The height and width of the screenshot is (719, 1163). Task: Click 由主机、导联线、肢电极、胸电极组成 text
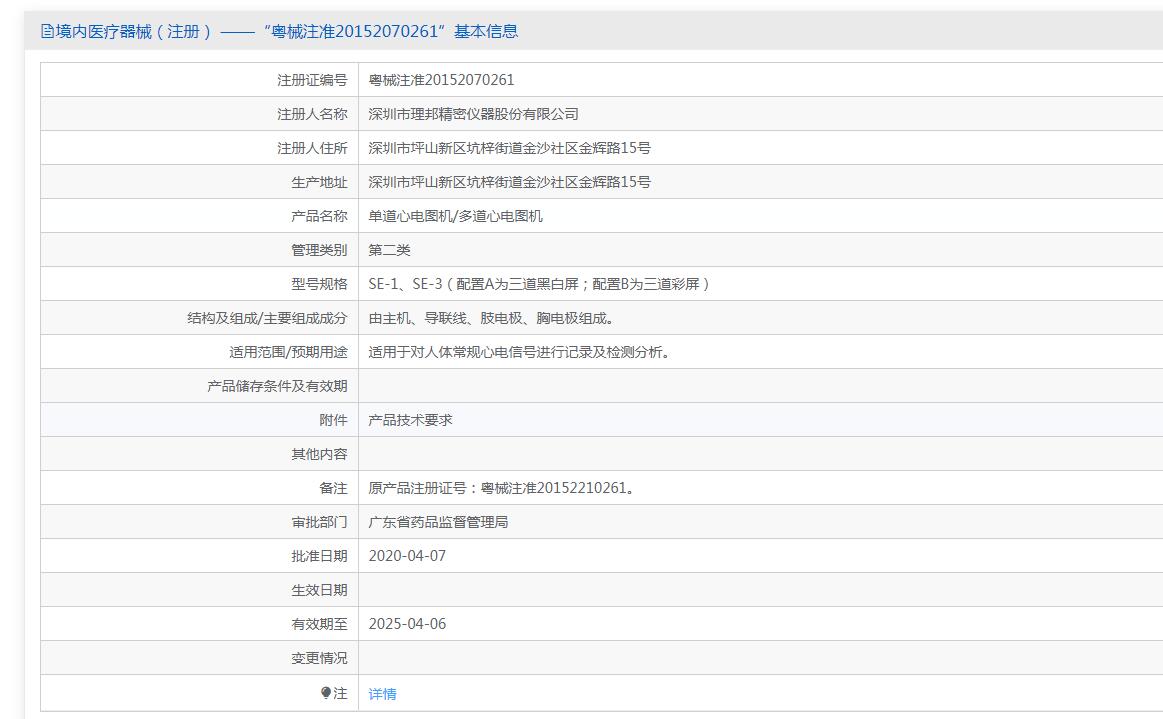pyautogui.click(x=491, y=318)
